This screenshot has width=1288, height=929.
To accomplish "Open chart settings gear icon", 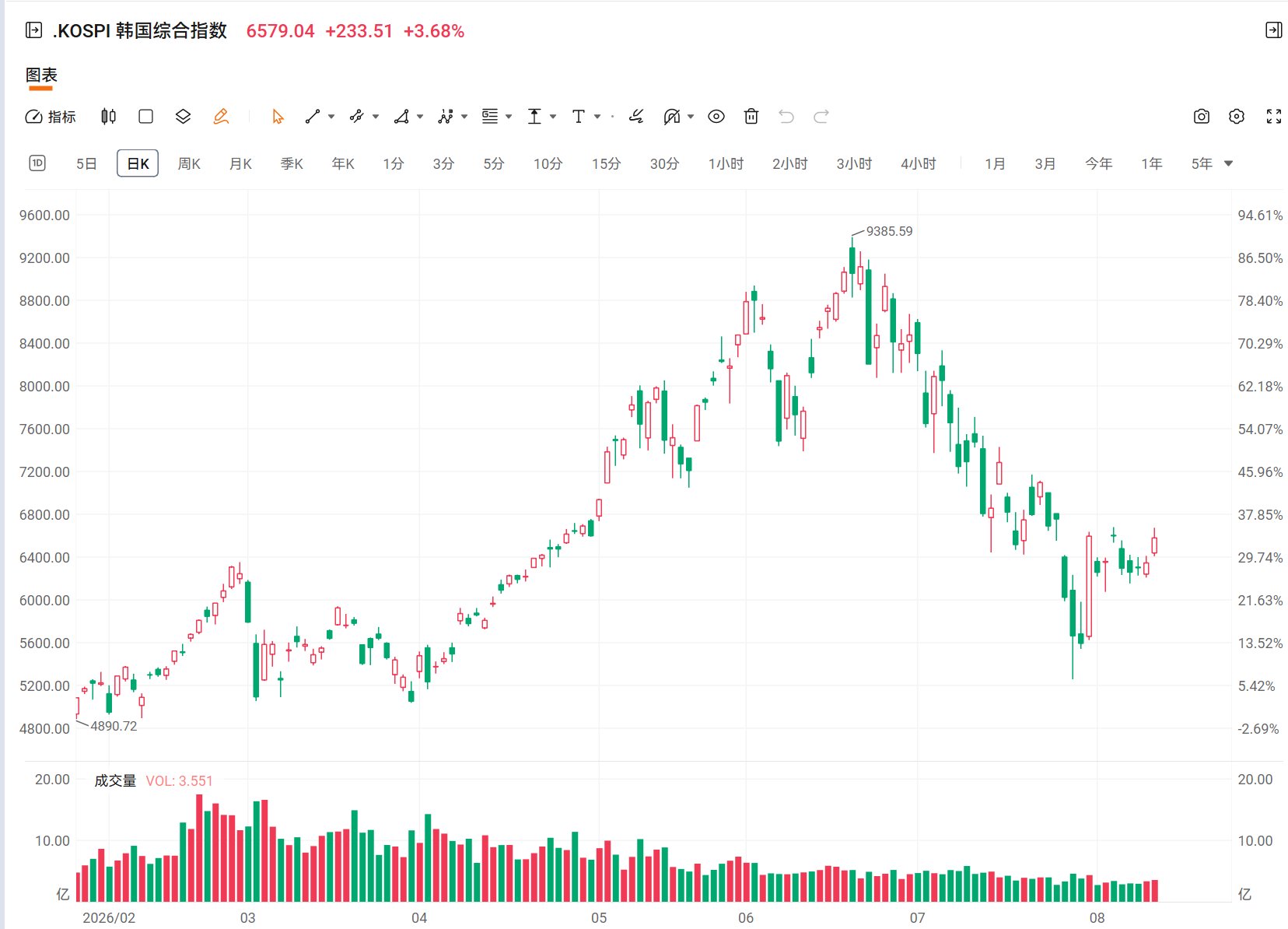I will pos(1237,117).
